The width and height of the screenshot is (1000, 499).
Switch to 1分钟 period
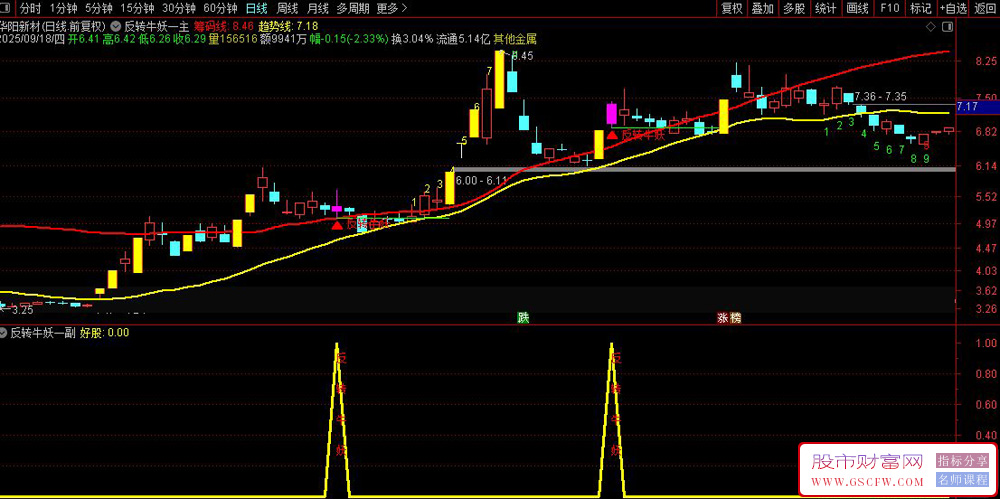click(x=62, y=8)
